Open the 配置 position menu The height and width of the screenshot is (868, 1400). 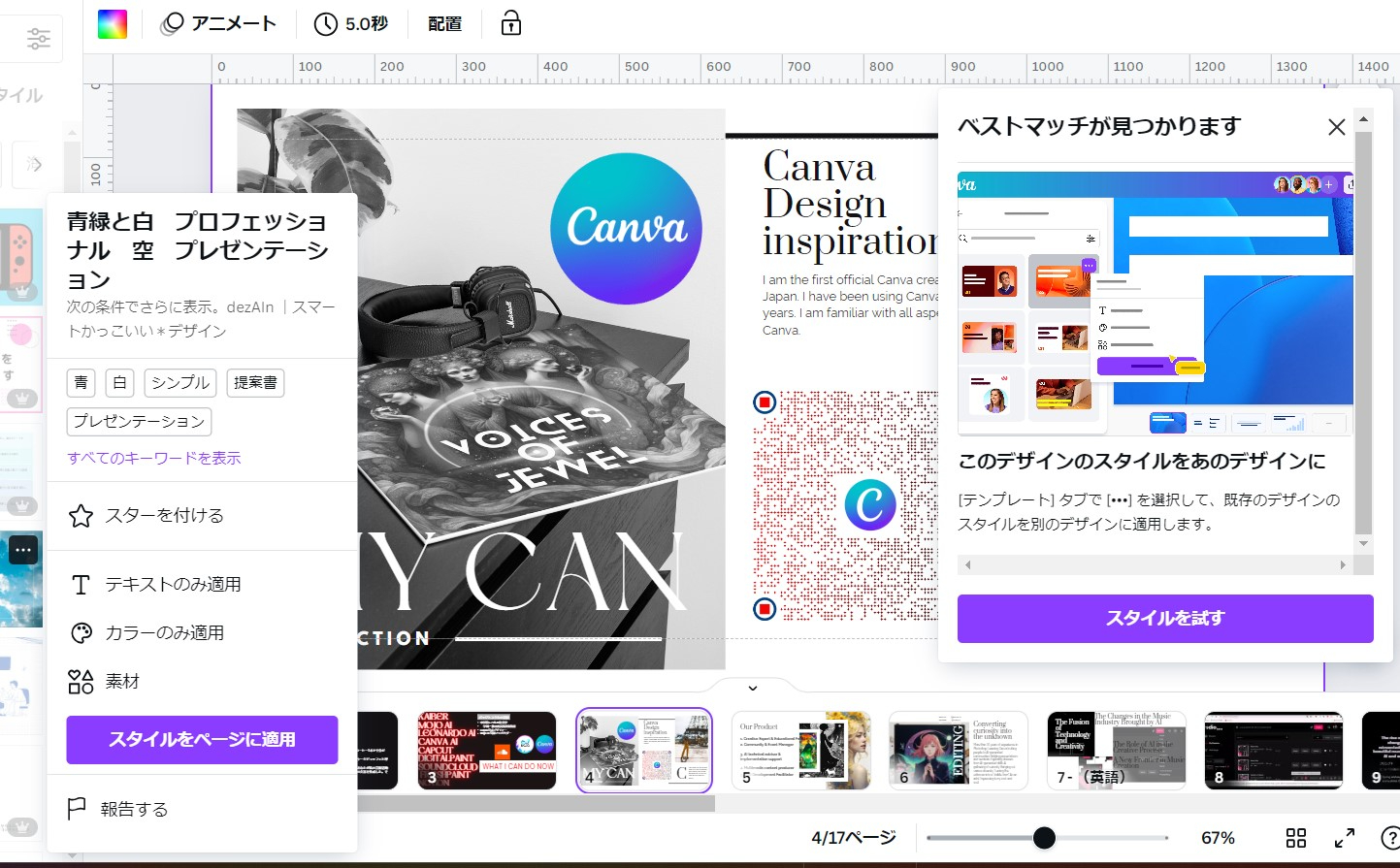pos(444,24)
